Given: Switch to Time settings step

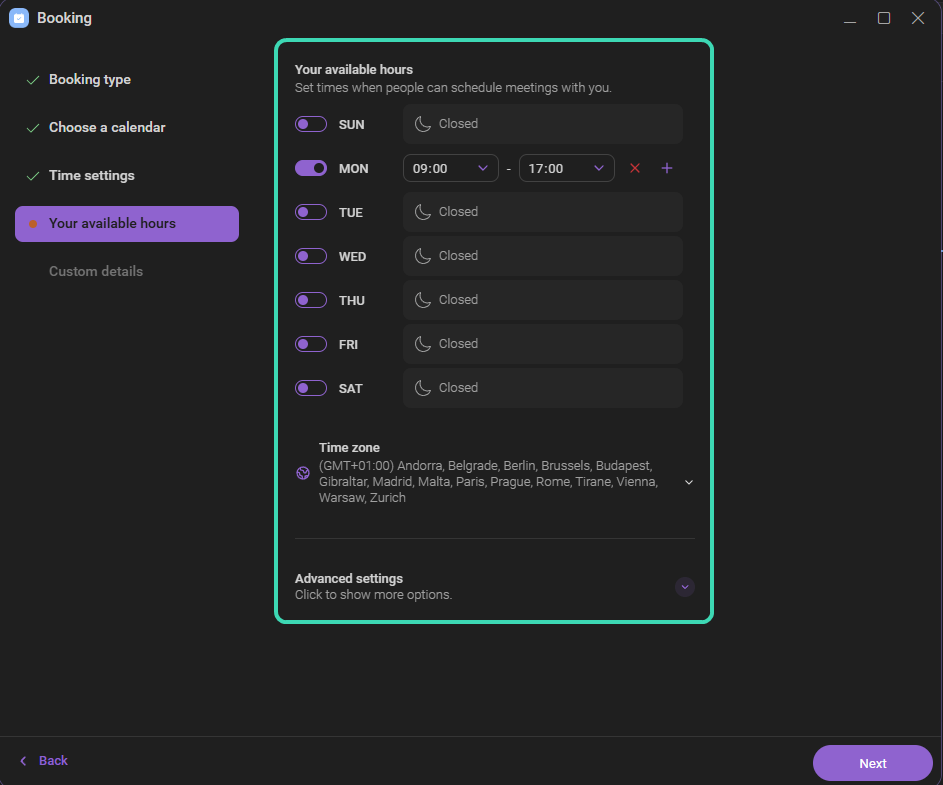Looking at the screenshot, I should (x=91, y=176).
